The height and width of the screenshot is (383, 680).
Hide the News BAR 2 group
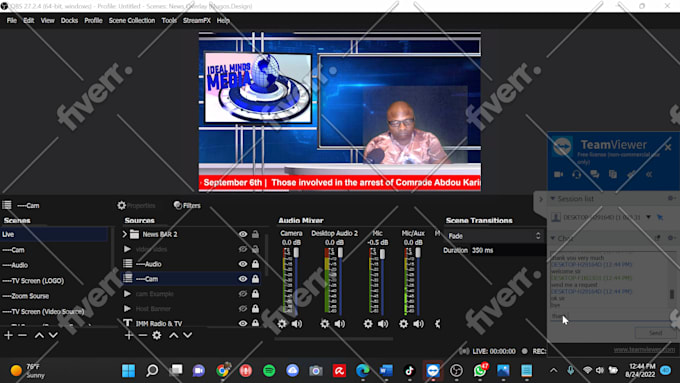point(243,234)
